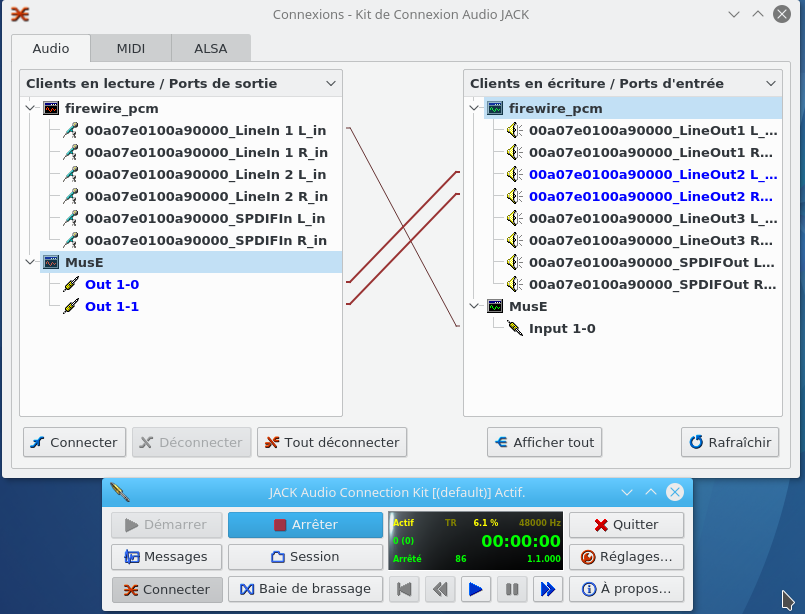This screenshot has height=614, width=805.
Task: Click the speaker icon of SPDIFOut R port
Action: 514,284
